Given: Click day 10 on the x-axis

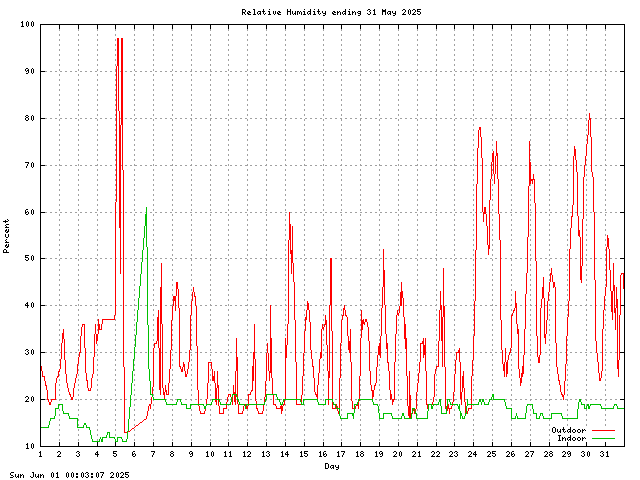Looking at the screenshot, I should pos(210,454).
